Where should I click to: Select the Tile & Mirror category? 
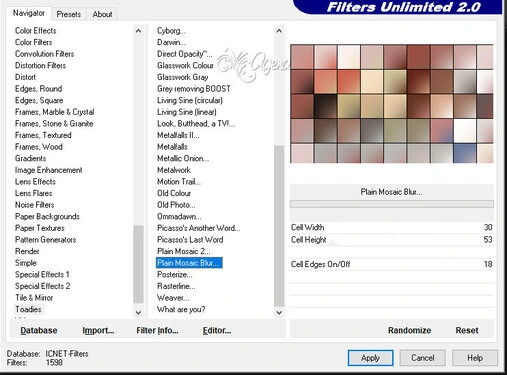(x=34, y=298)
